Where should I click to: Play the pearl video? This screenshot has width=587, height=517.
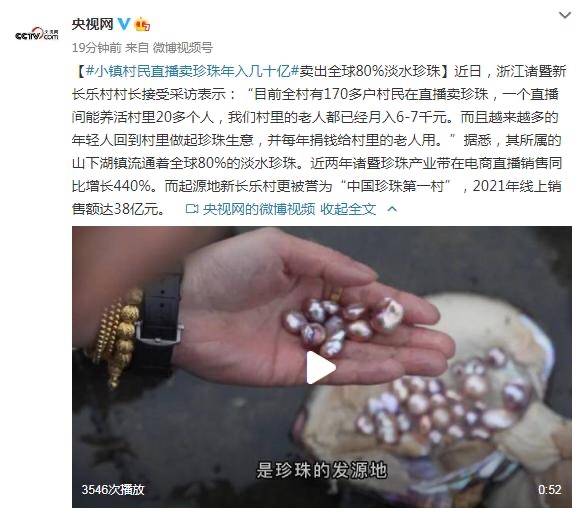pos(321,368)
